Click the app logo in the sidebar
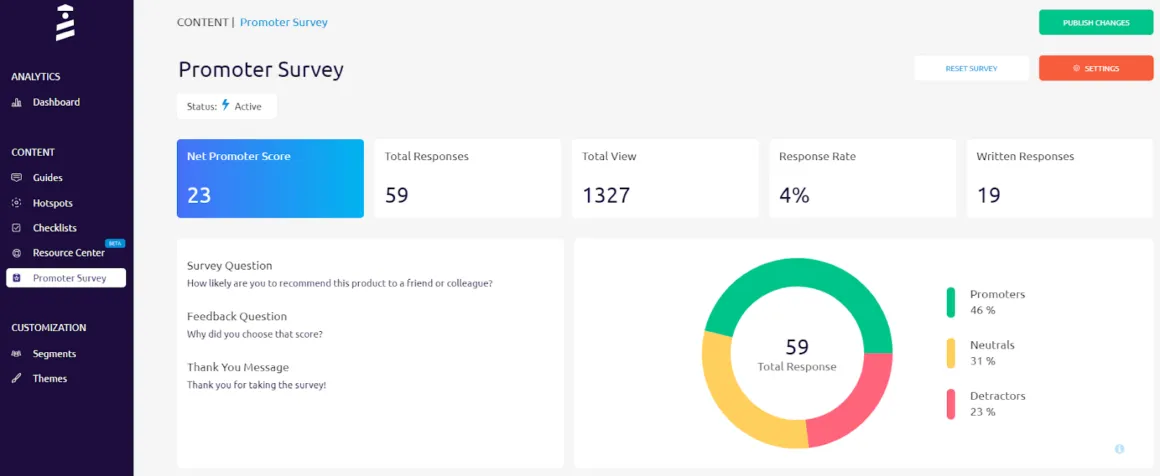This screenshot has width=1160, height=476. (x=65, y=23)
